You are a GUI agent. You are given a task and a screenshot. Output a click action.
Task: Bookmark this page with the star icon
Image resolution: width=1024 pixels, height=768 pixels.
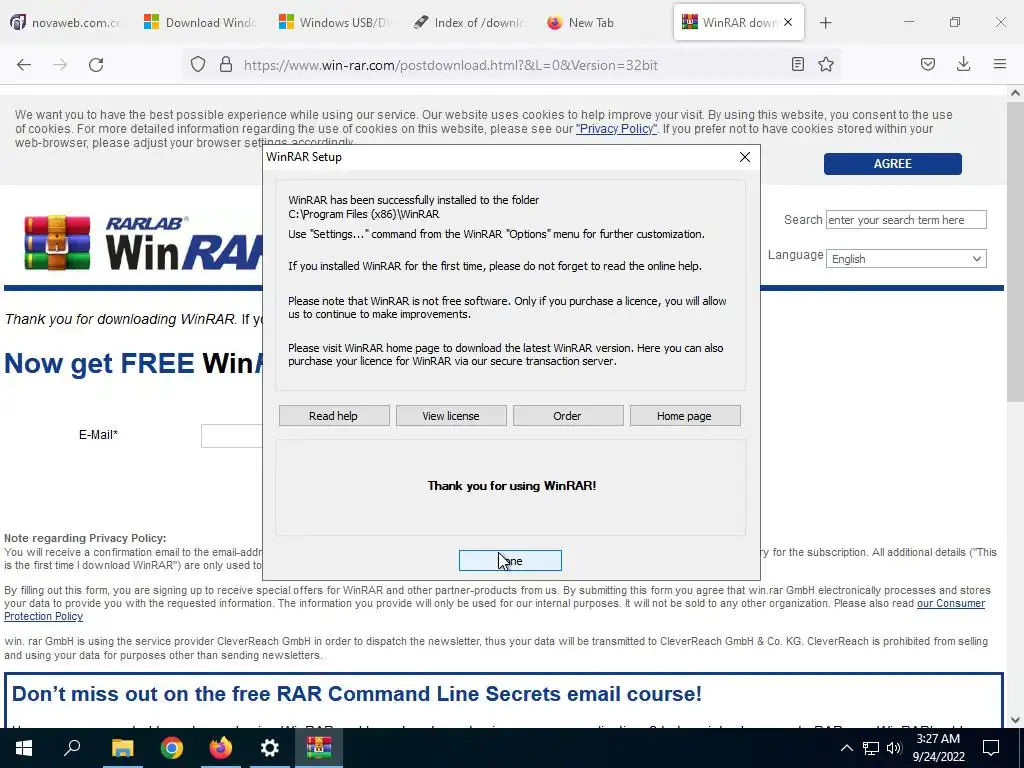pos(826,64)
